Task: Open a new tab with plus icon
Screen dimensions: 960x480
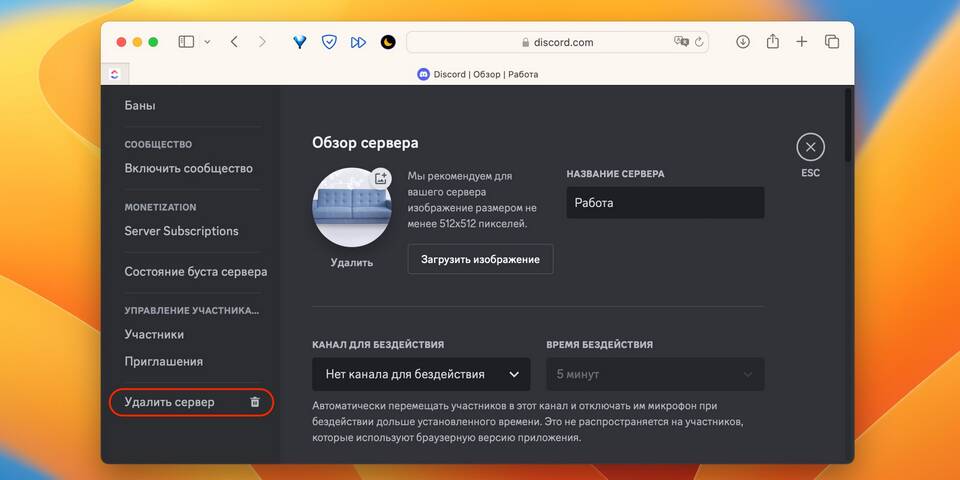Action: pyautogui.click(x=801, y=42)
